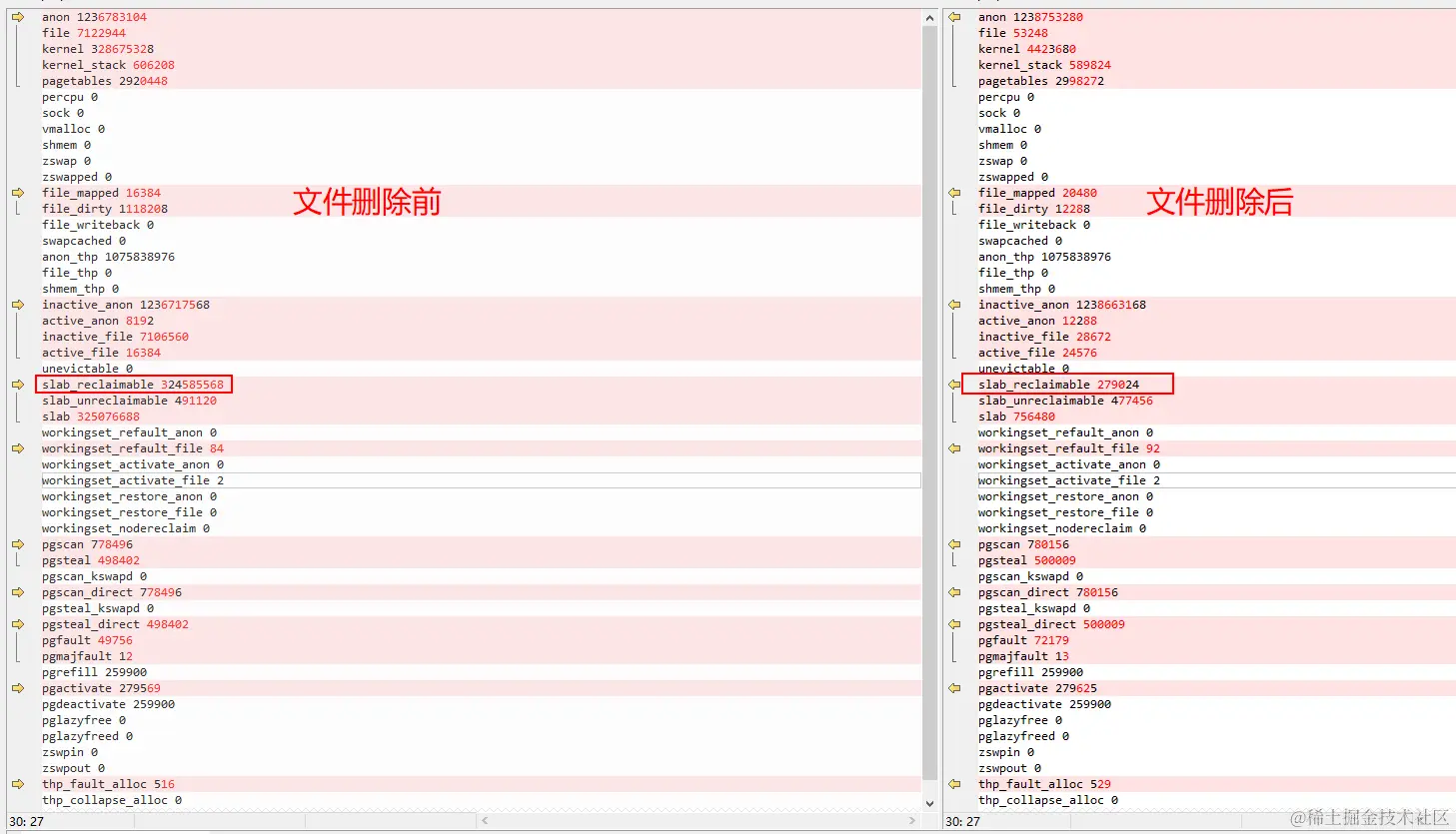Screen dimensions: 1456x834
Task: Click the copy-to-left arrow beside right 'file_mapped 20480'
Action: click(954, 193)
